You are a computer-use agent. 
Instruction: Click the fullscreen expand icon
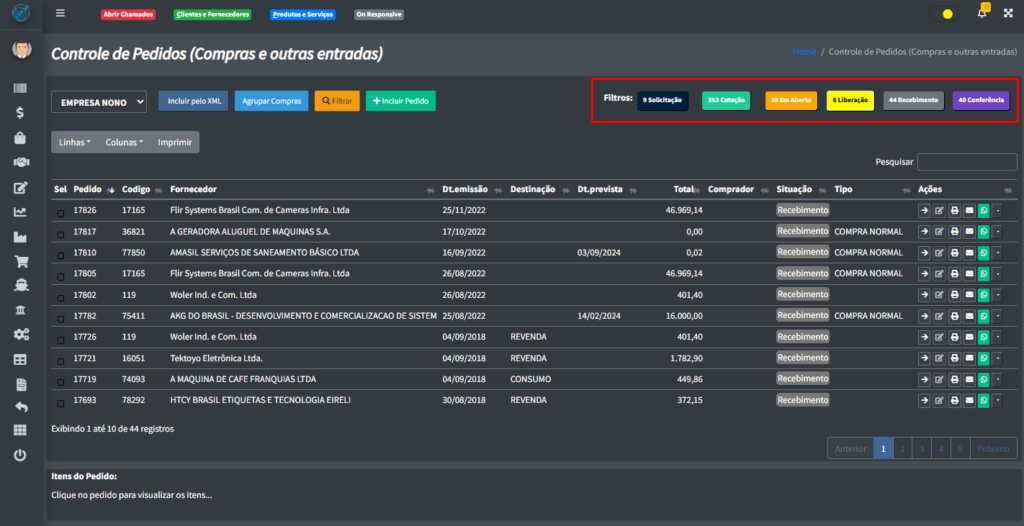pyautogui.click(x=1007, y=14)
